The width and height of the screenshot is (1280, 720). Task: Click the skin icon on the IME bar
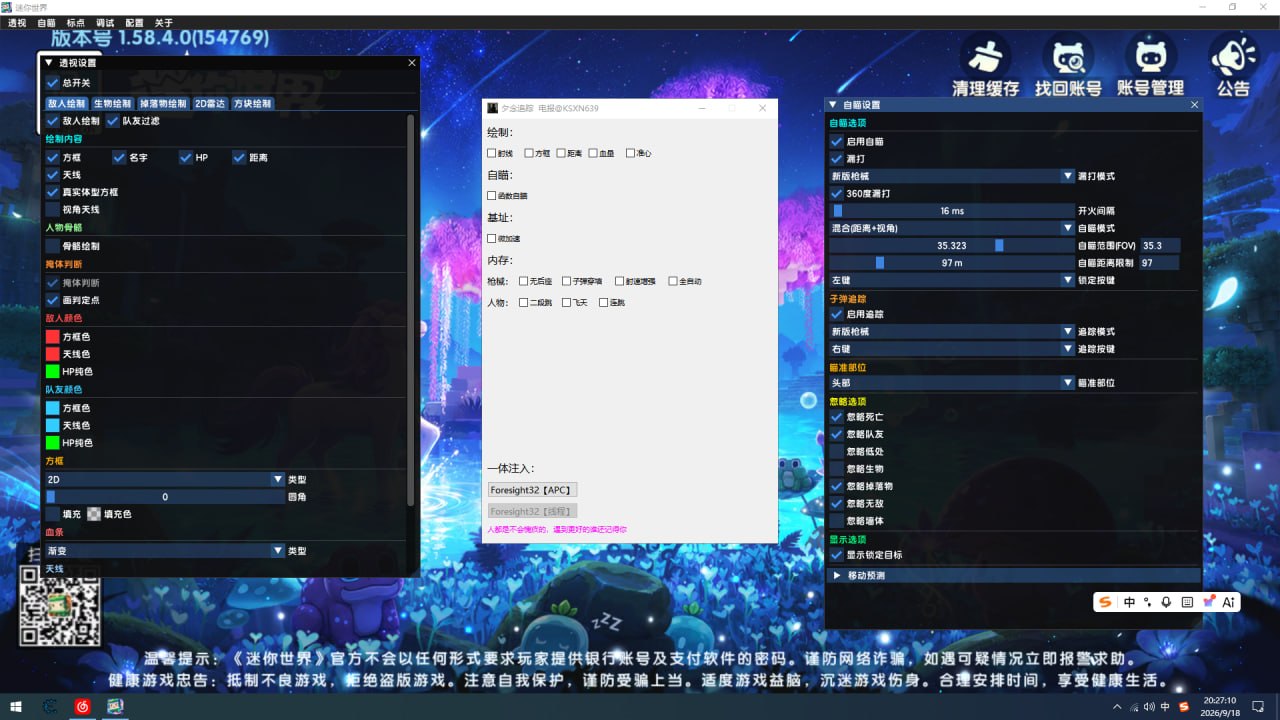tap(1208, 602)
